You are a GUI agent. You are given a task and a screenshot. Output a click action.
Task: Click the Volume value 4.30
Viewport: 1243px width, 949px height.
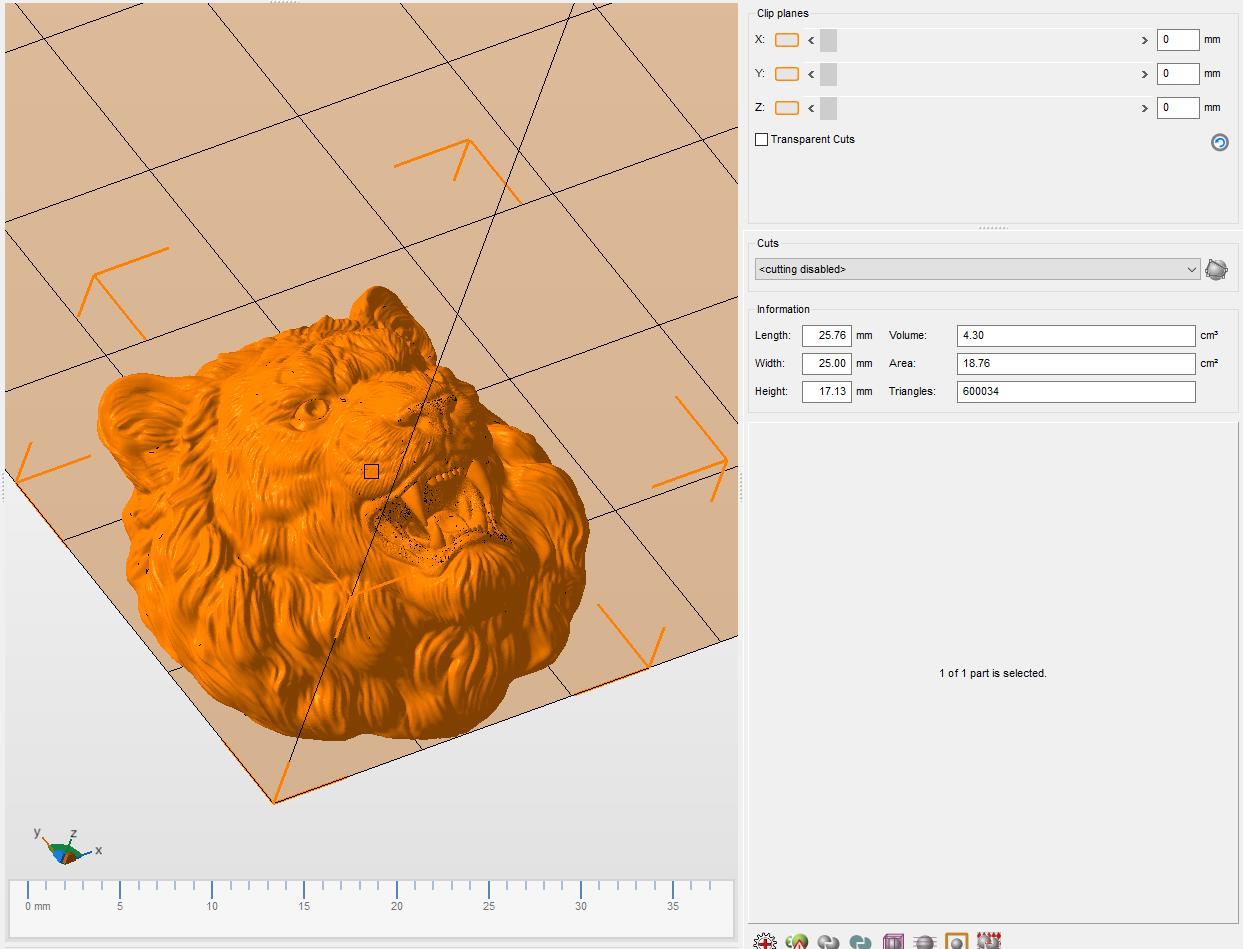(x=1076, y=336)
